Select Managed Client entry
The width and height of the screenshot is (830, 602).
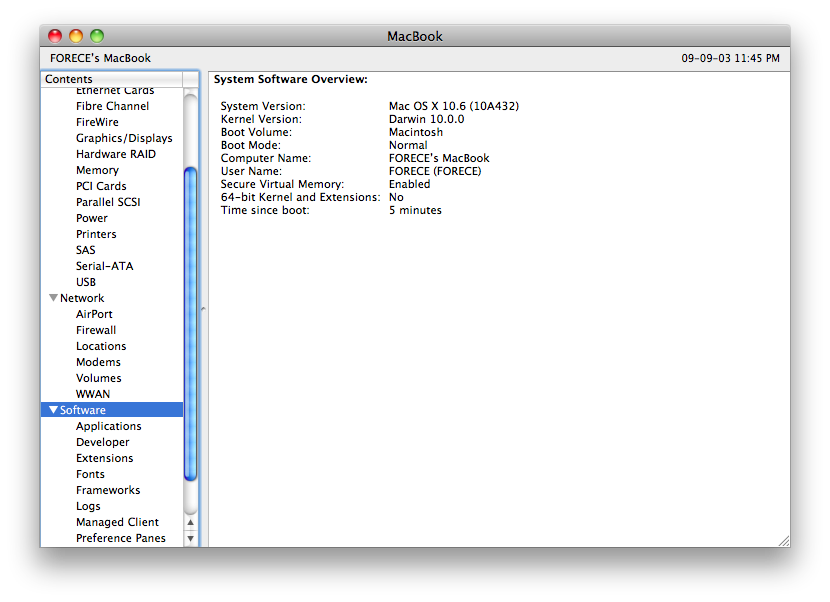tap(117, 522)
